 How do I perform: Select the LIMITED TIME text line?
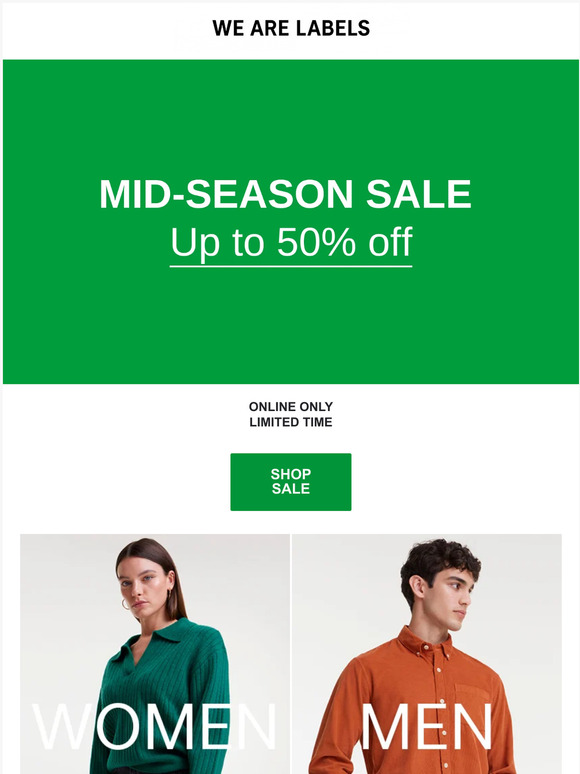[x=291, y=422]
